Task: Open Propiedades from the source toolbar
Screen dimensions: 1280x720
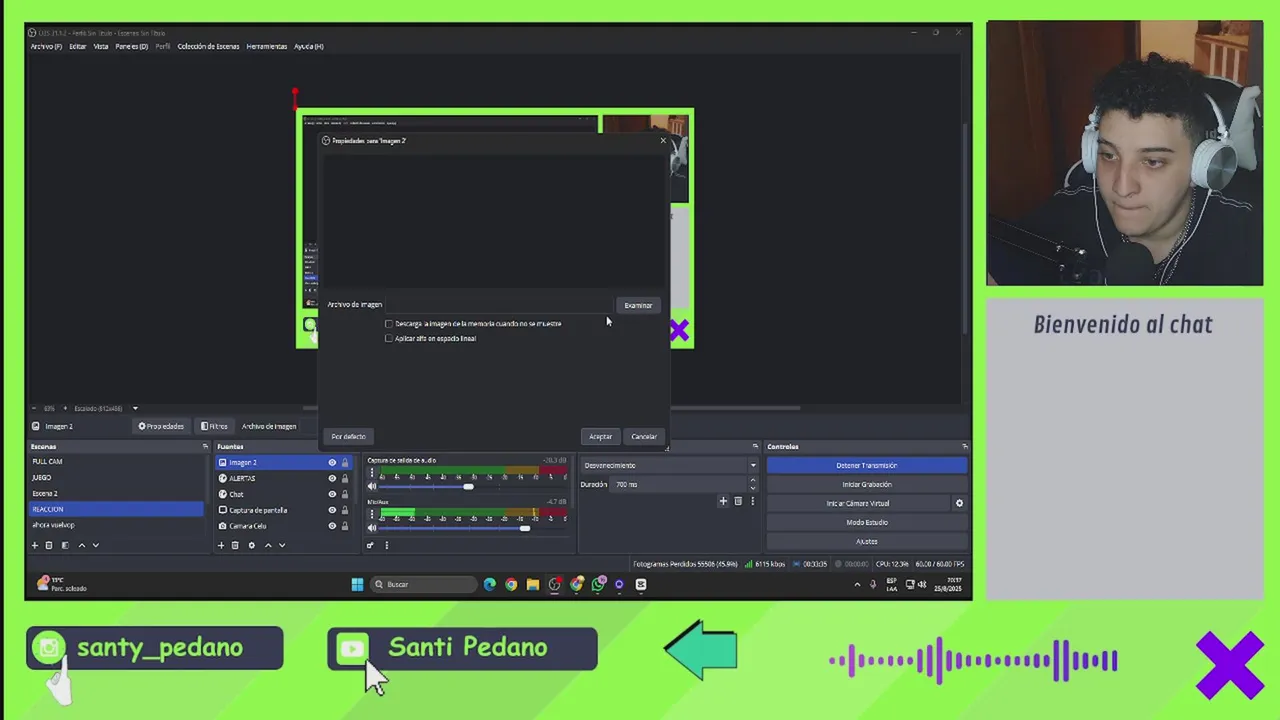Action: coord(161,426)
